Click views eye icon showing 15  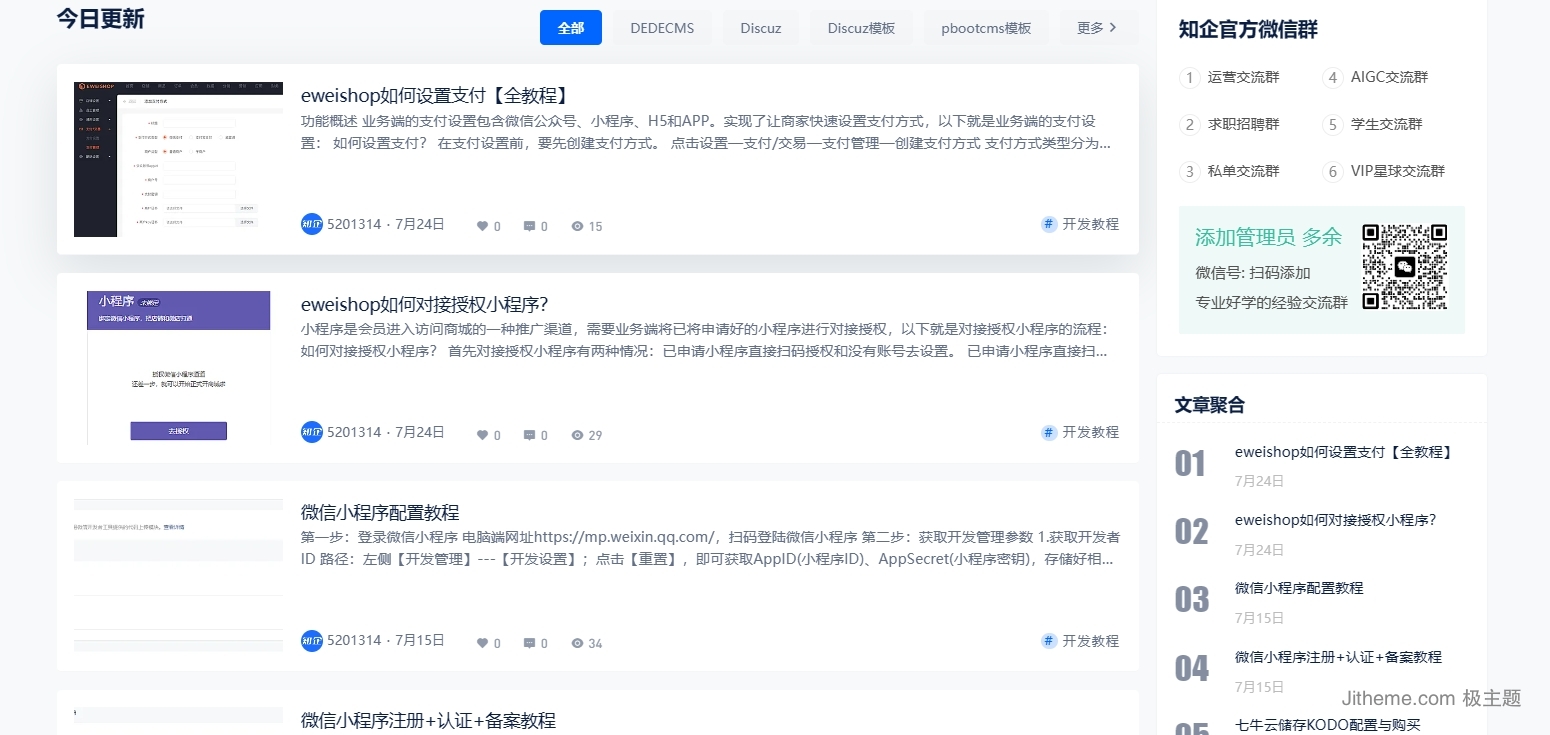(577, 226)
